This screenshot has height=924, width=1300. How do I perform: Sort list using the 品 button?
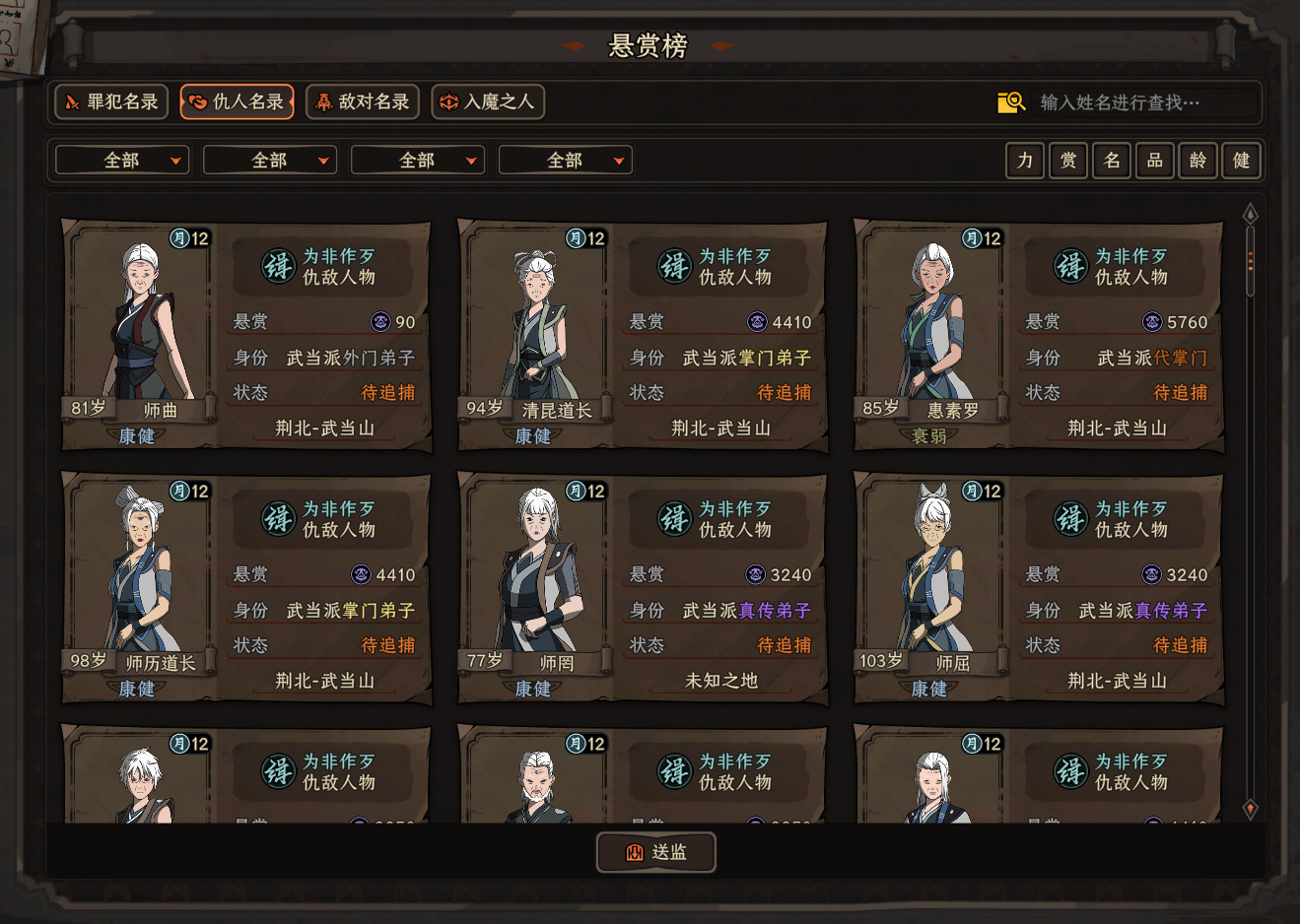click(1155, 161)
